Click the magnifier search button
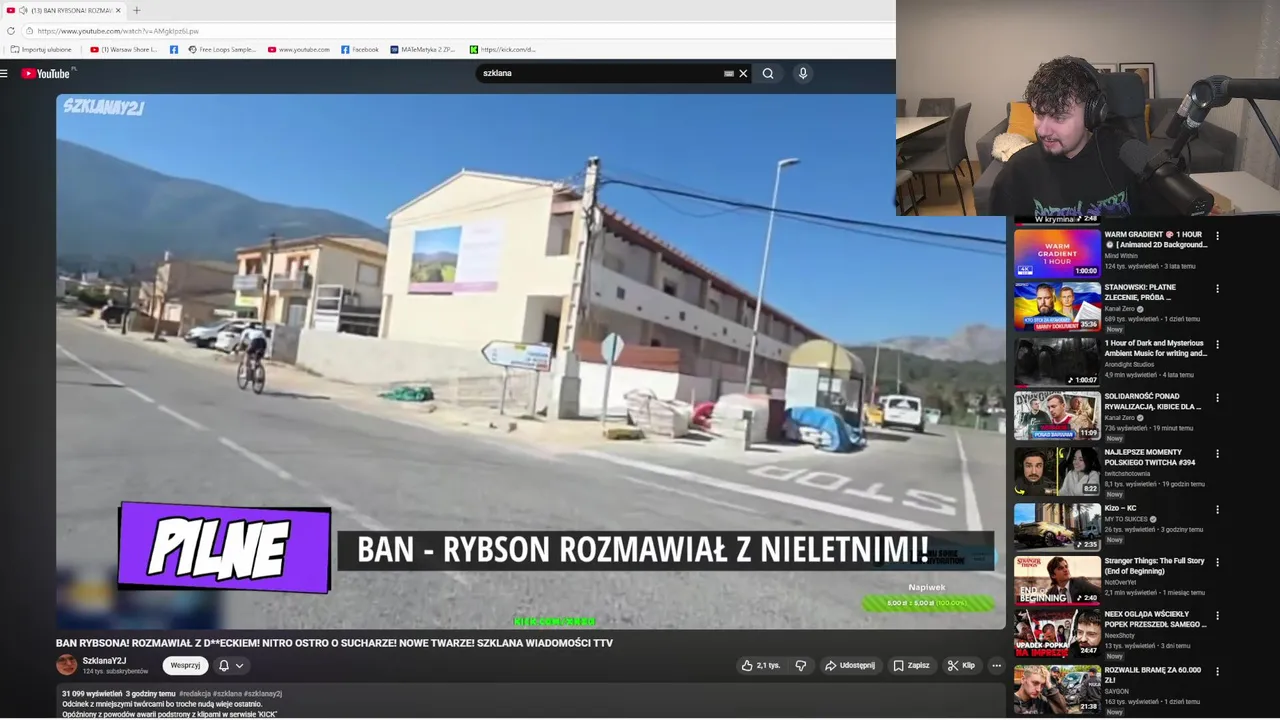Screen dimensions: 1280x720 [x=768, y=73]
